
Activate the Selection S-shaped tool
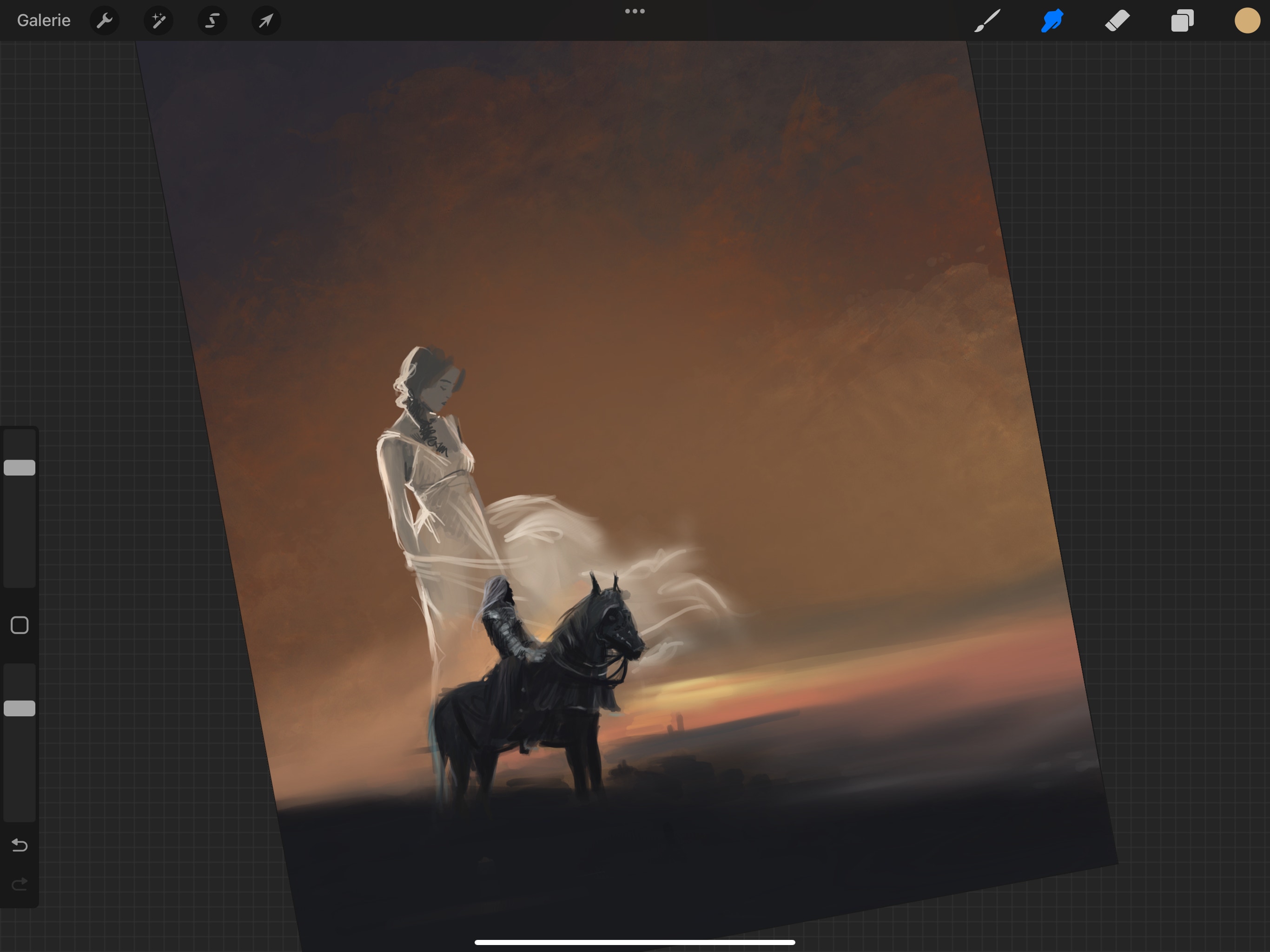click(212, 20)
